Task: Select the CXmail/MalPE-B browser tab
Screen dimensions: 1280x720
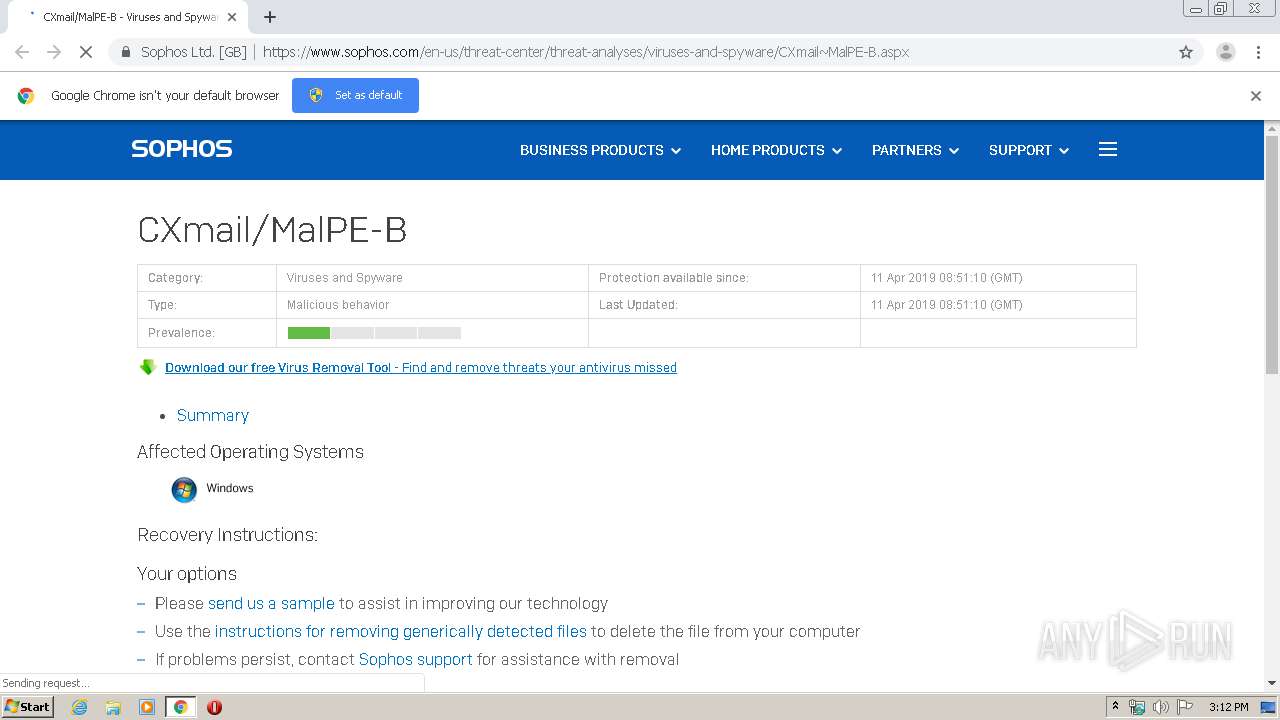Action: [126, 17]
